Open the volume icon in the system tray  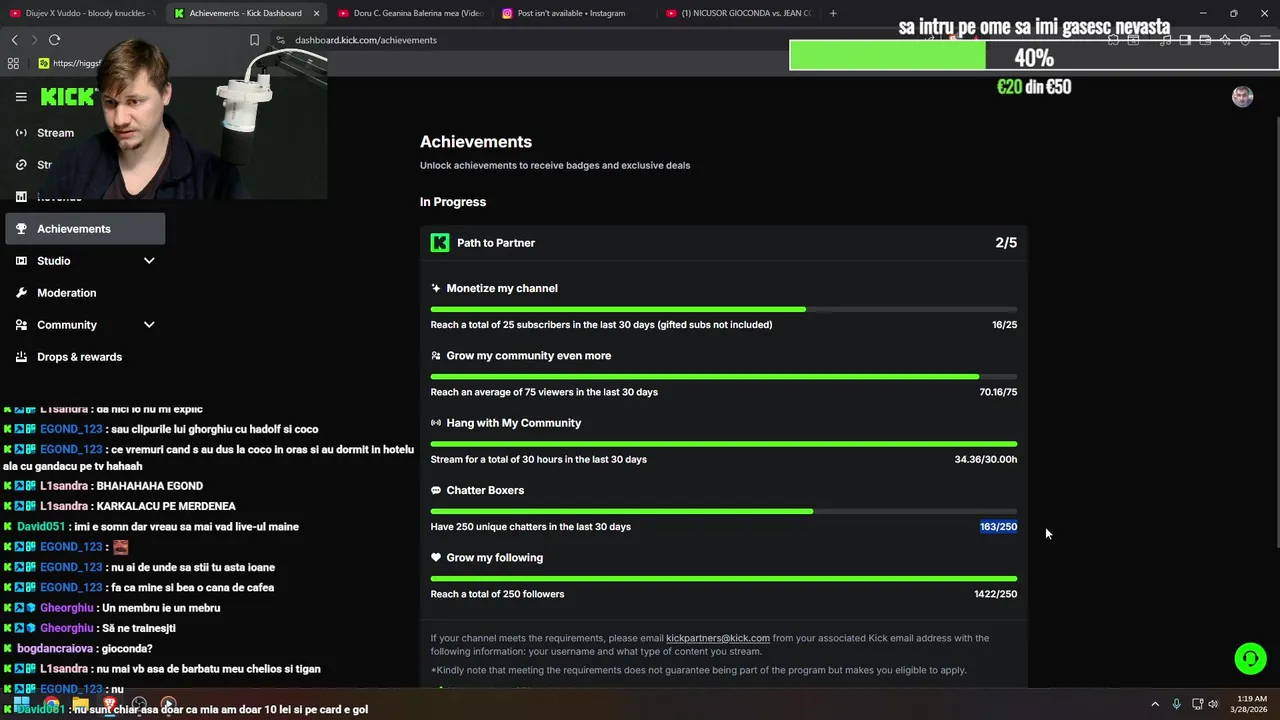1213,704
